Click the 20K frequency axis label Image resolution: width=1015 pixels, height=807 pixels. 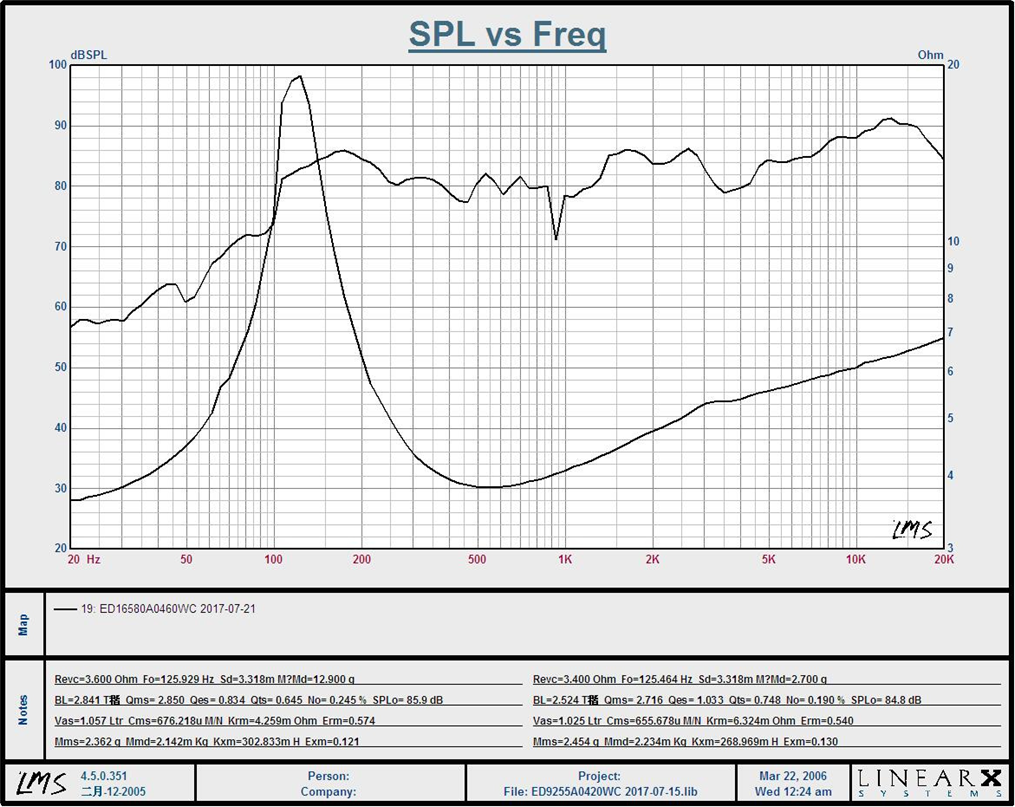coord(943,560)
